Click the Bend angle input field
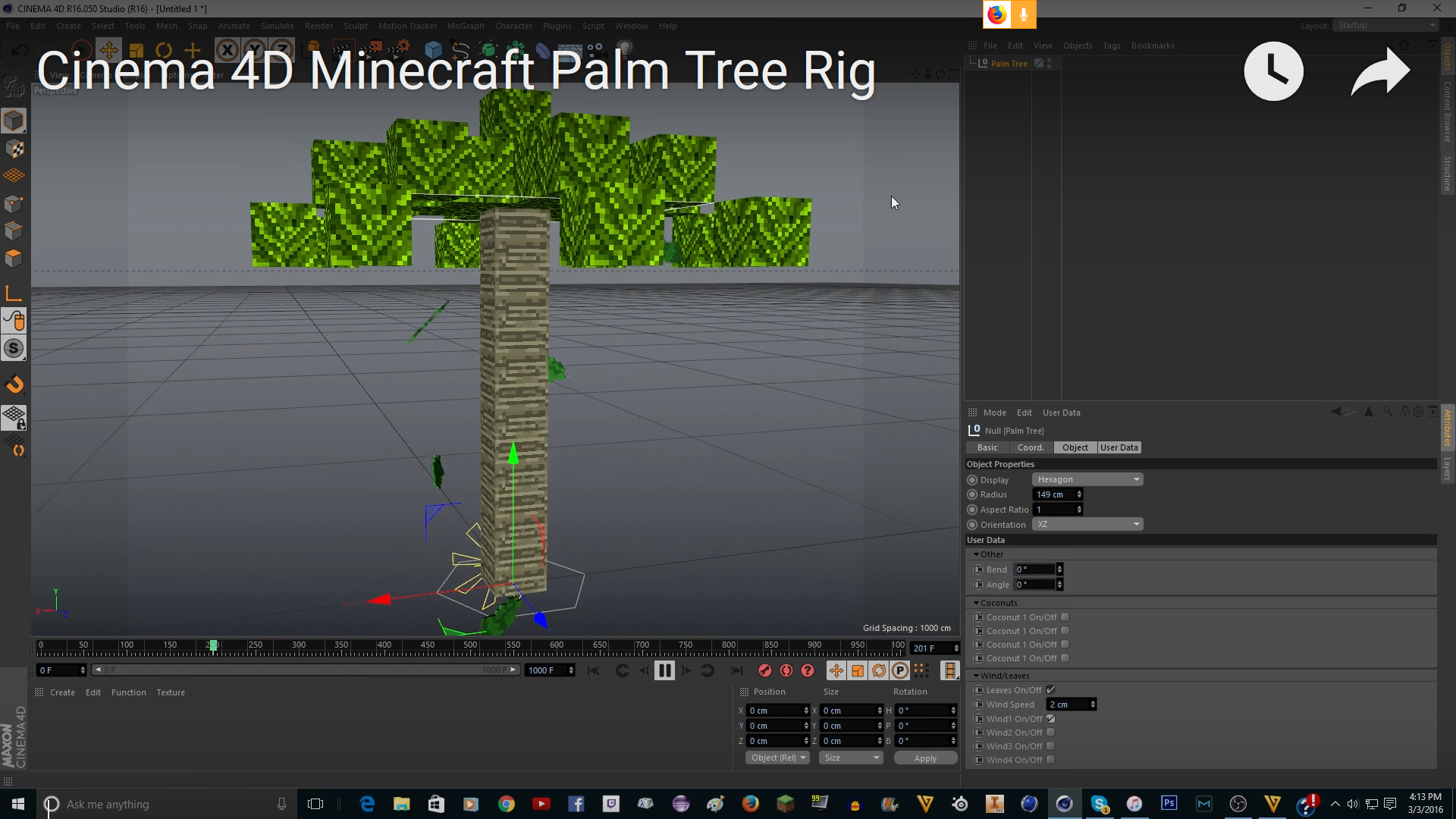The image size is (1456, 819). tap(1034, 570)
